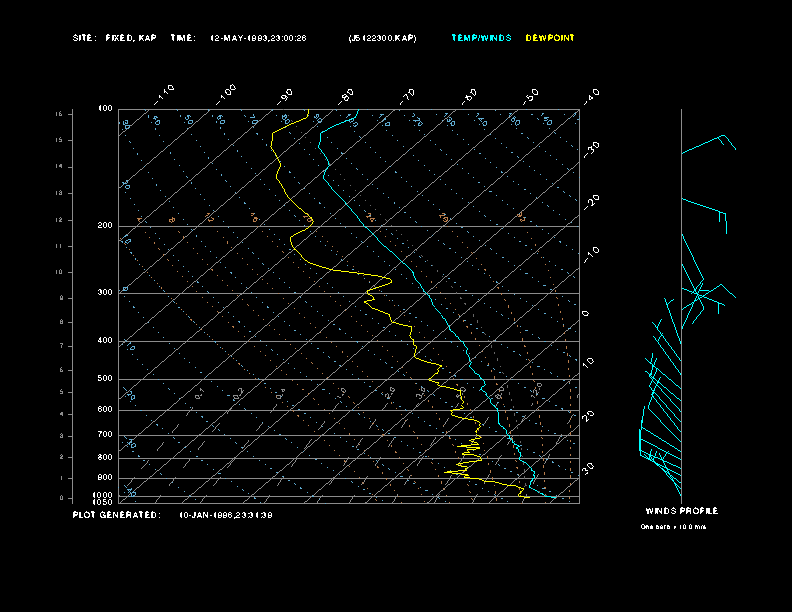Click the 800 pressure level label

click(105, 457)
